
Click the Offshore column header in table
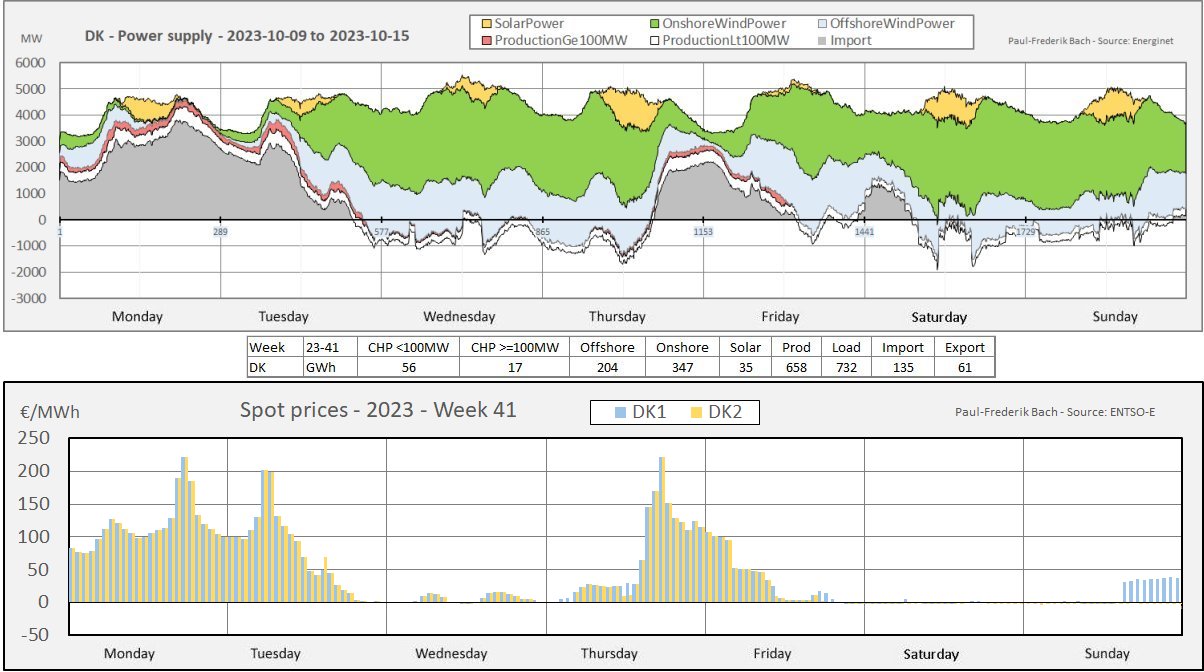(x=607, y=347)
